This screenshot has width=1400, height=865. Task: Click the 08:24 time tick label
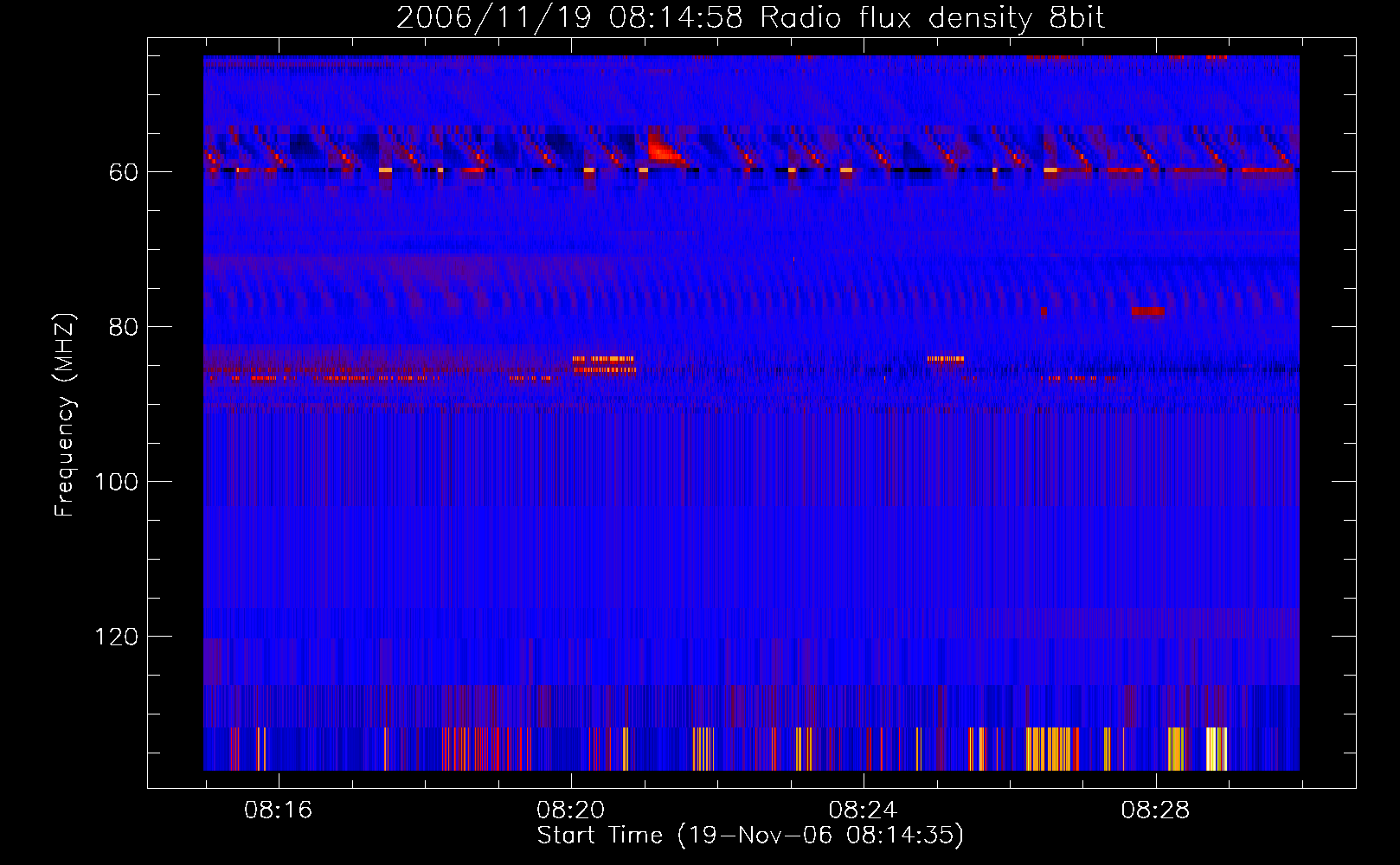pos(864,811)
